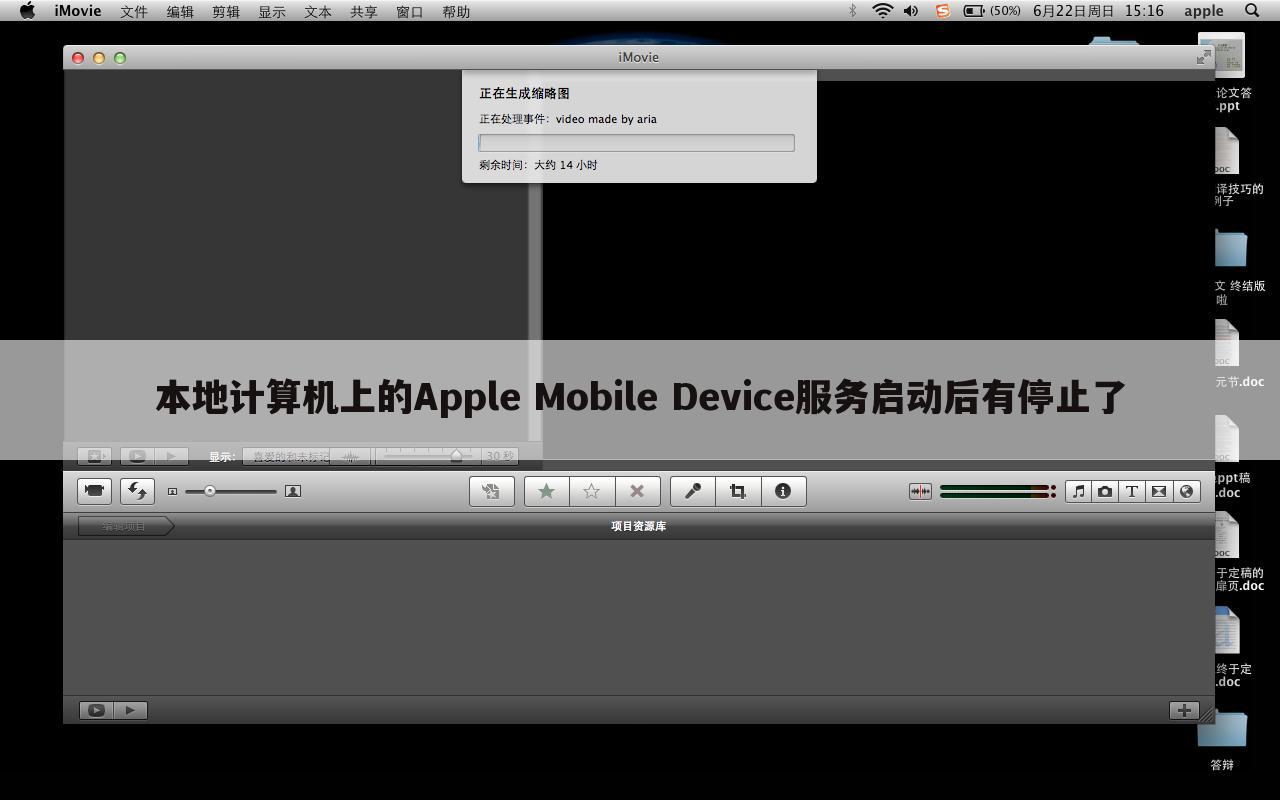The width and height of the screenshot is (1280, 800).
Task: Select the 于定稿的扉页.doc desktop file
Action: [x=1238, y=551]
